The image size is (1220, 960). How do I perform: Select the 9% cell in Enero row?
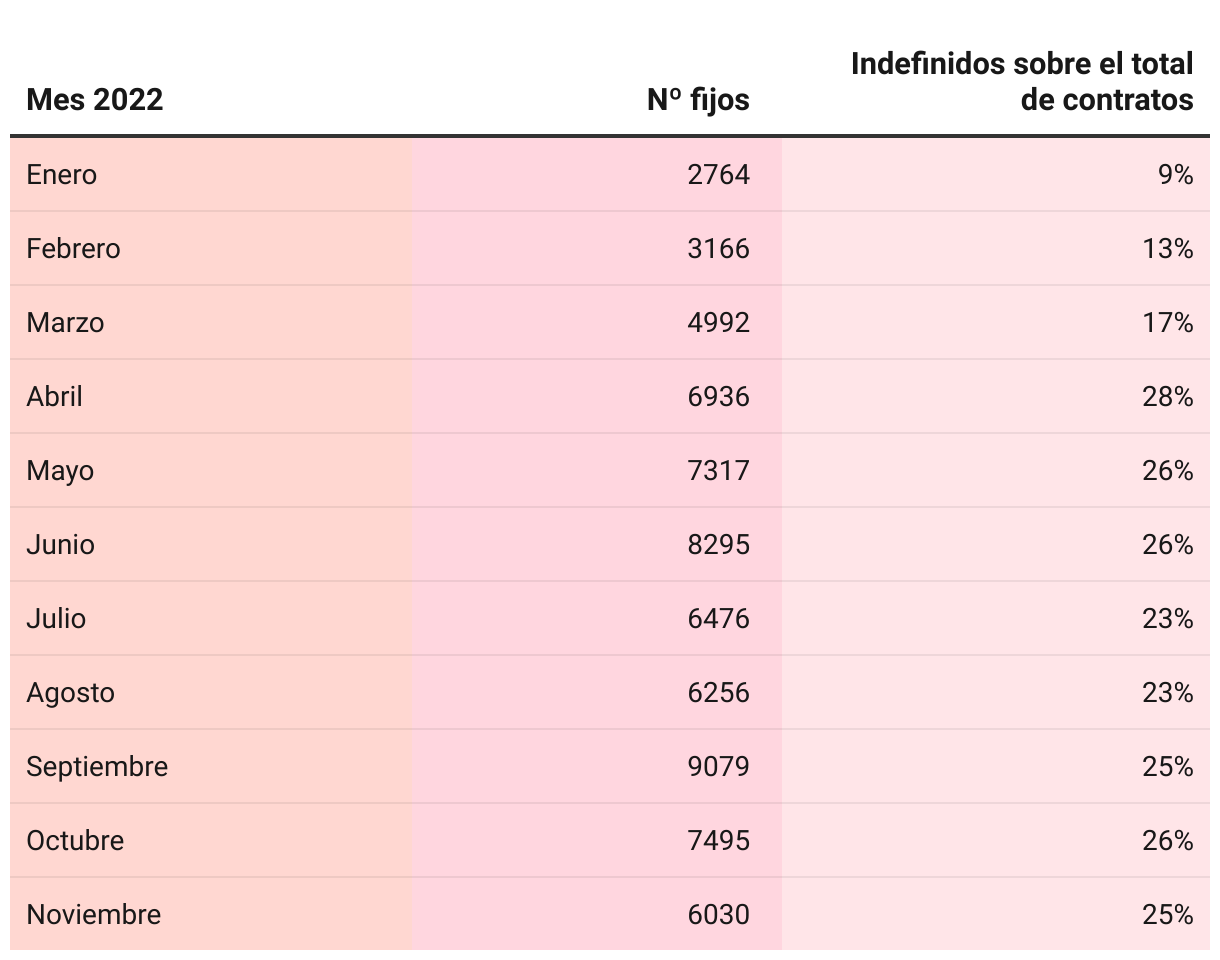tap(1175, 175)
